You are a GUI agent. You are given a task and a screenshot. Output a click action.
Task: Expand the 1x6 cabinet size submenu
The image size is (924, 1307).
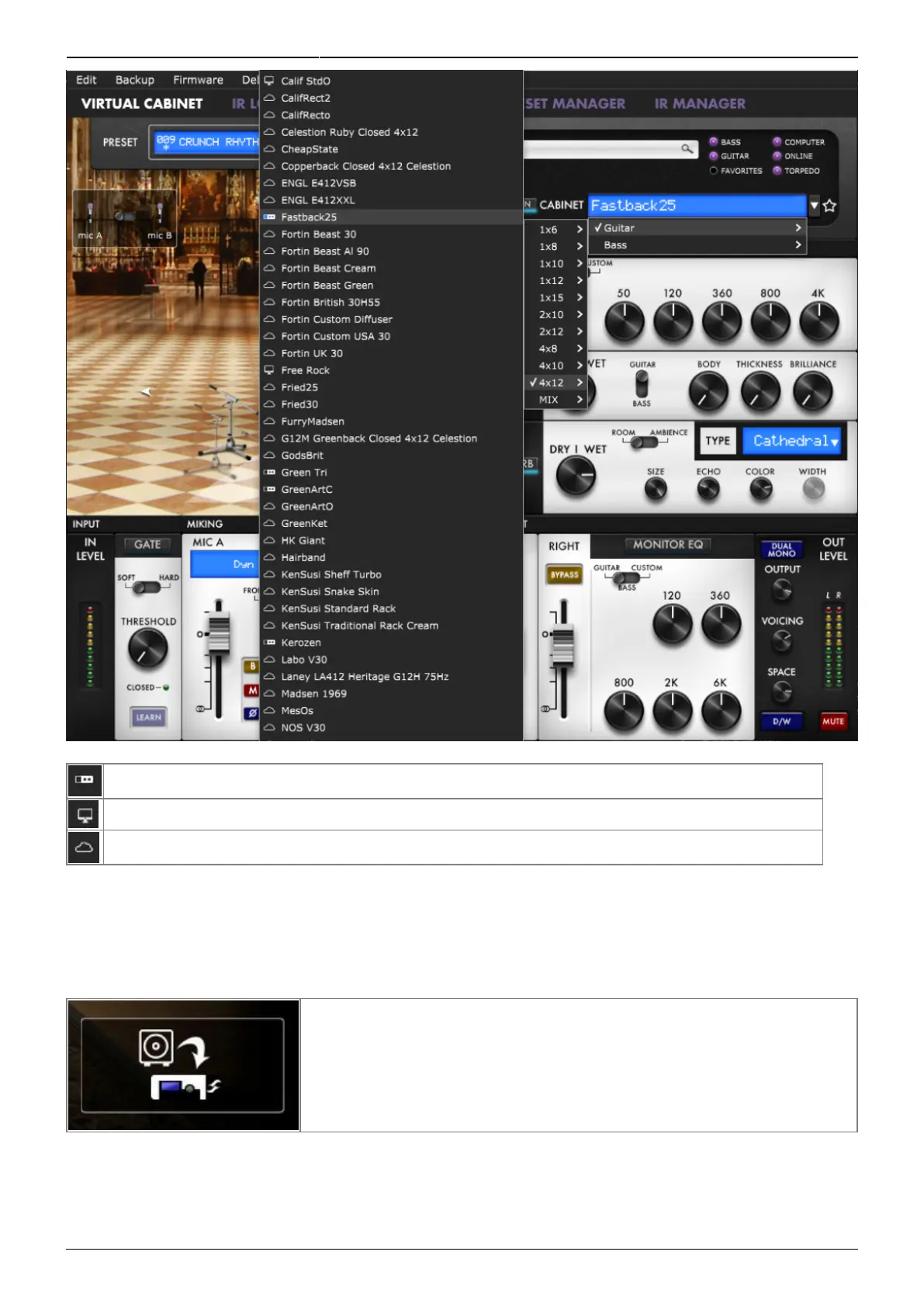click(x=555, y=230)
